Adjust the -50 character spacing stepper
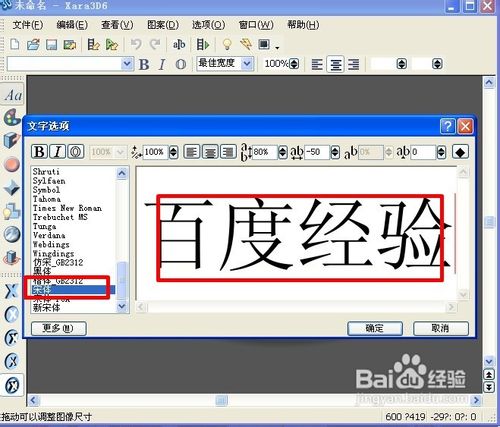Viewport: 500px width, 427px height. click(335, 152)
